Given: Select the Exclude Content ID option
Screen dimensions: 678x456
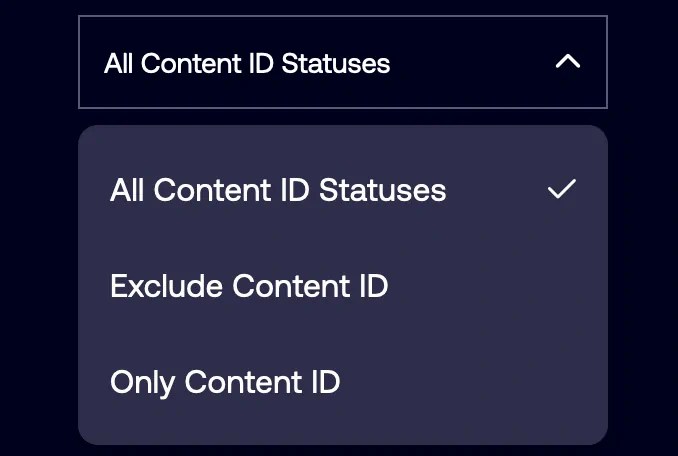Looking at the screenshot, I should point(249,286).
